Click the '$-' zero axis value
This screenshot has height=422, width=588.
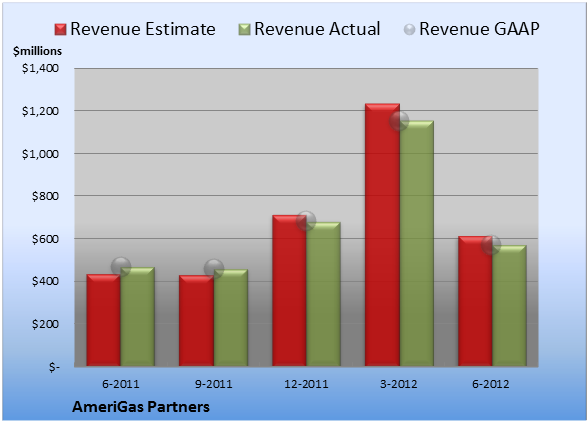(54, 367)
